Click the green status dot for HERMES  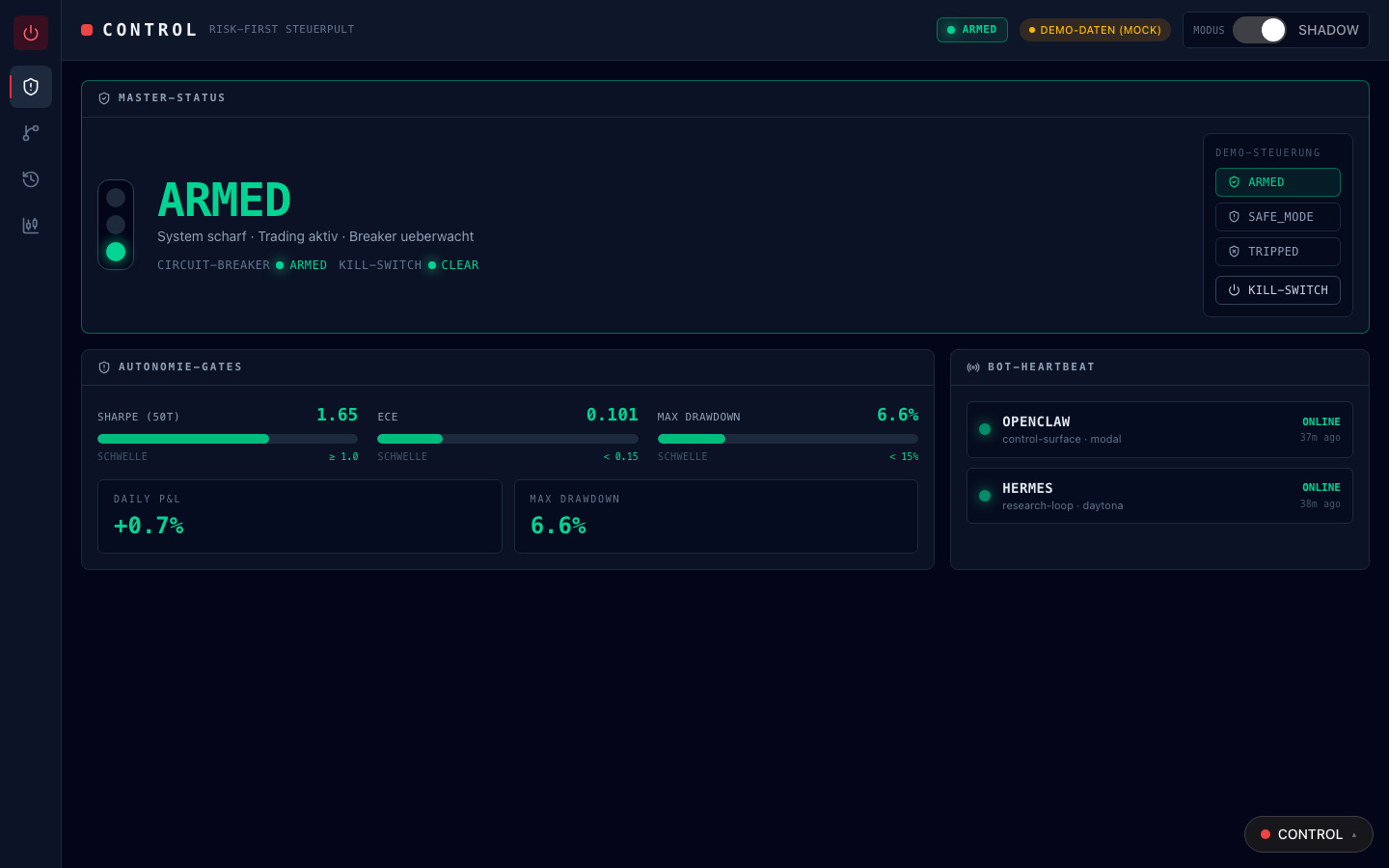pyautogui.click(x=985, y=496)
